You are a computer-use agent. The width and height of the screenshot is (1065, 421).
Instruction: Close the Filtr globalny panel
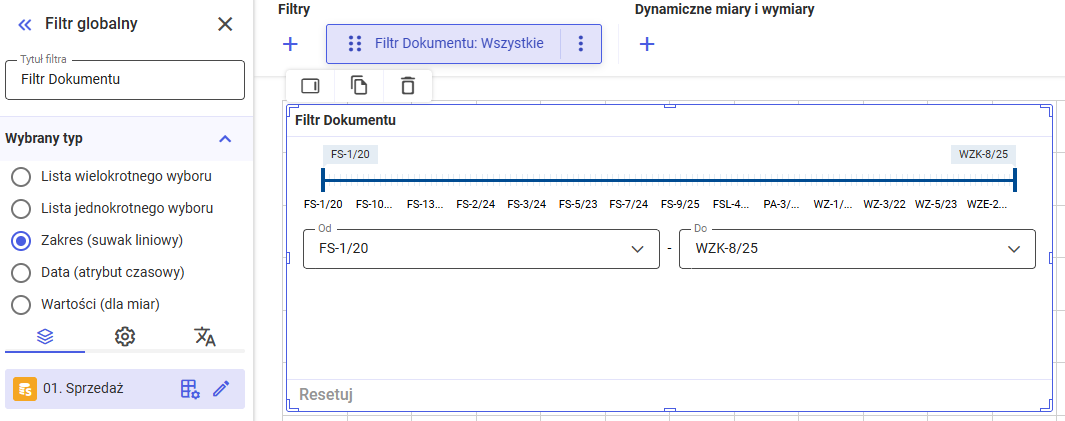[225, 24]
